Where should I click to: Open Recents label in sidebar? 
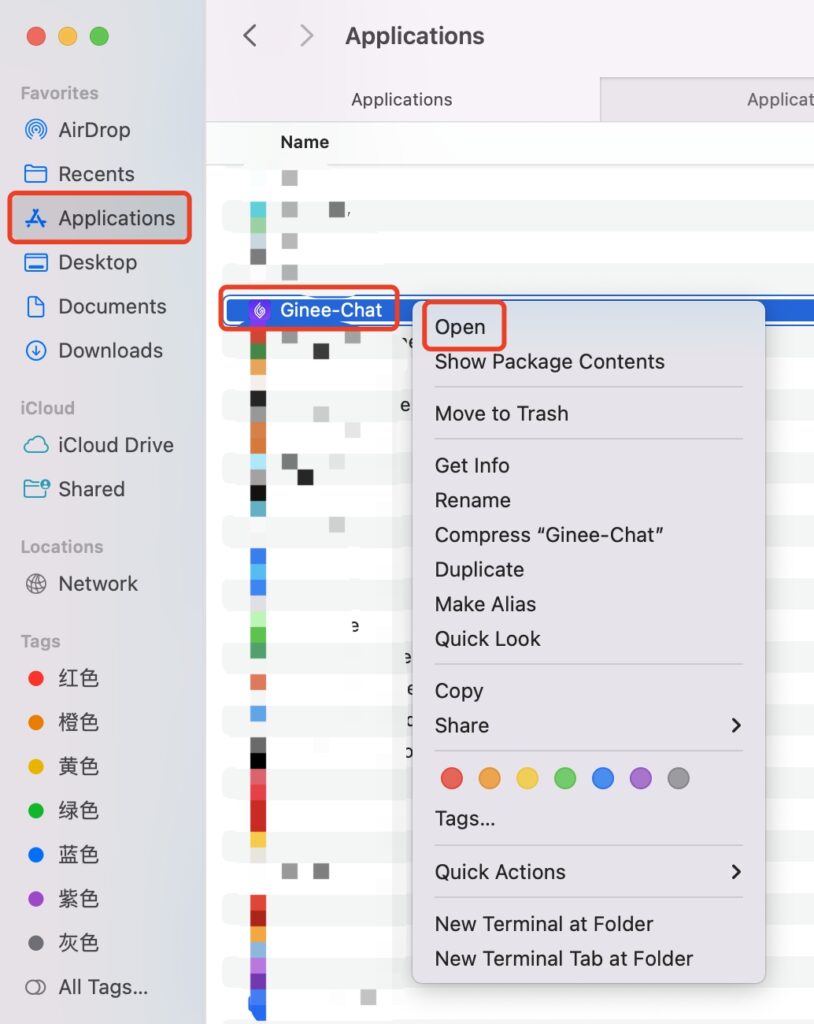[97, 174]
